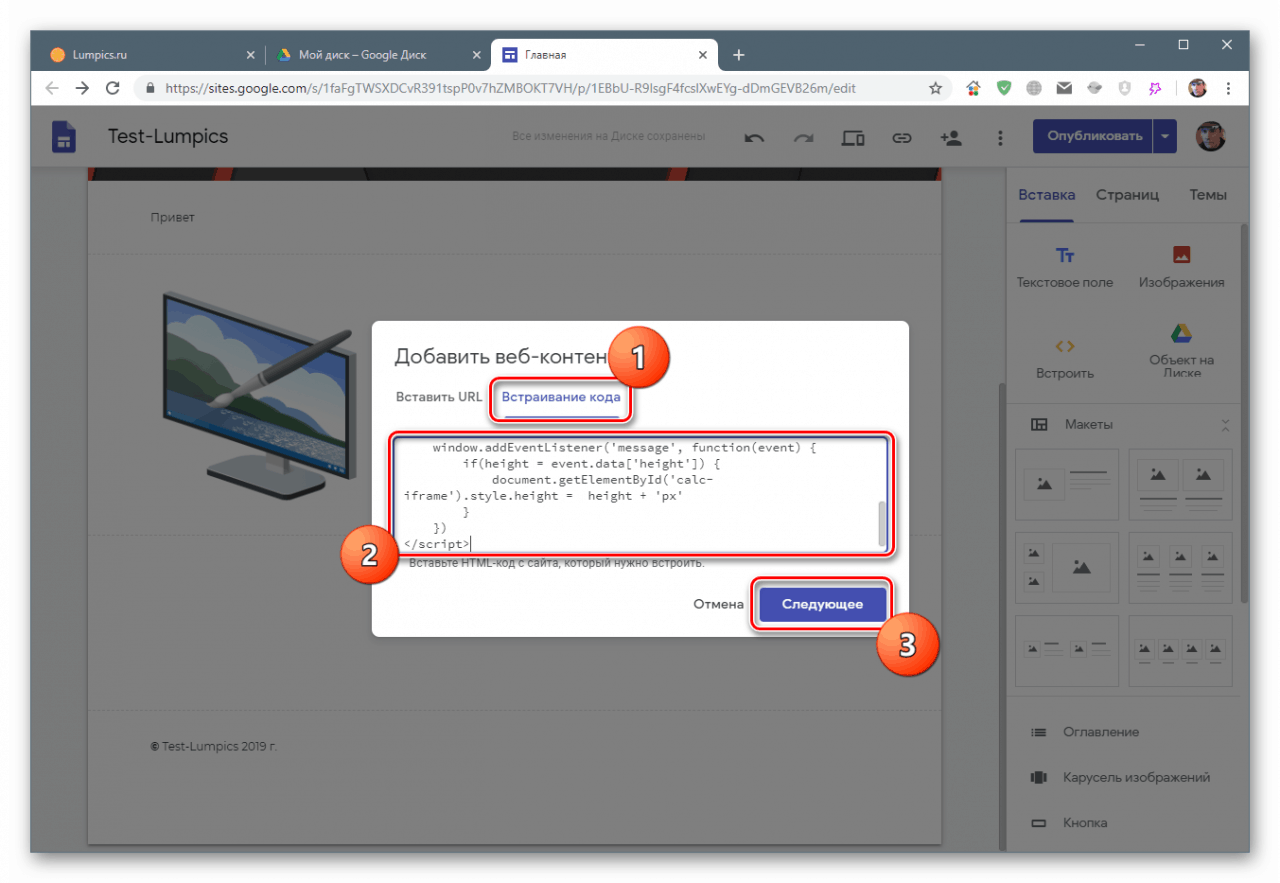Insert an object from Drive

[x=1181, y=352]
